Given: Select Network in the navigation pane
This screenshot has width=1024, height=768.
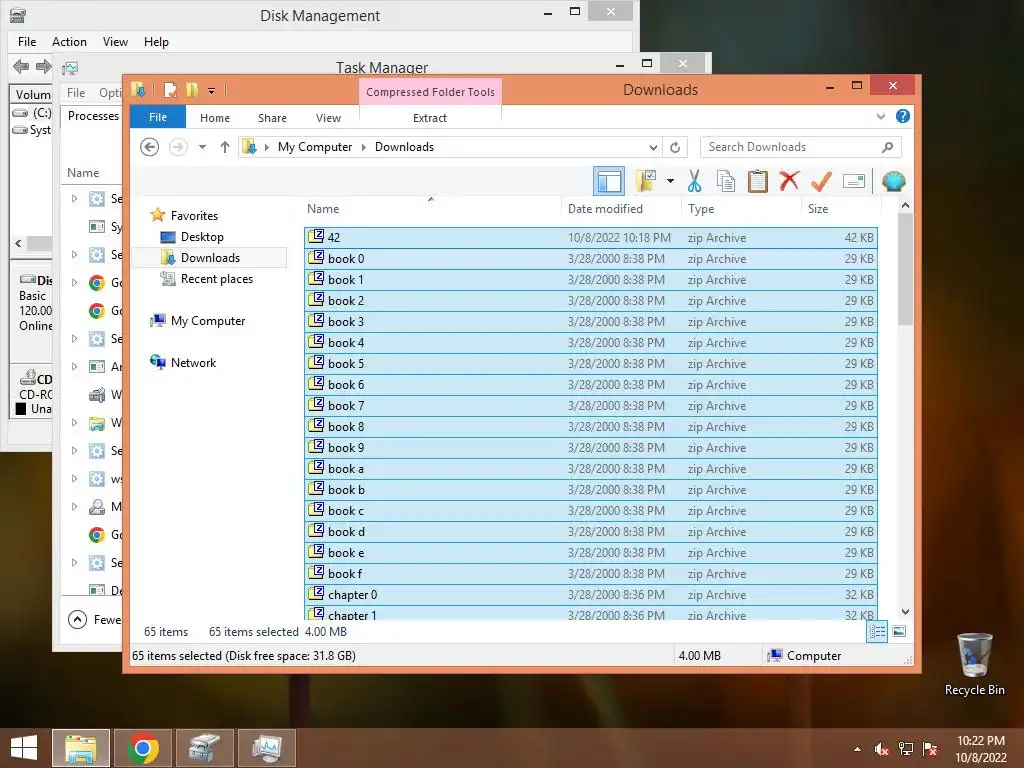Looking at the screenshot, I should [x=193, y=362].
